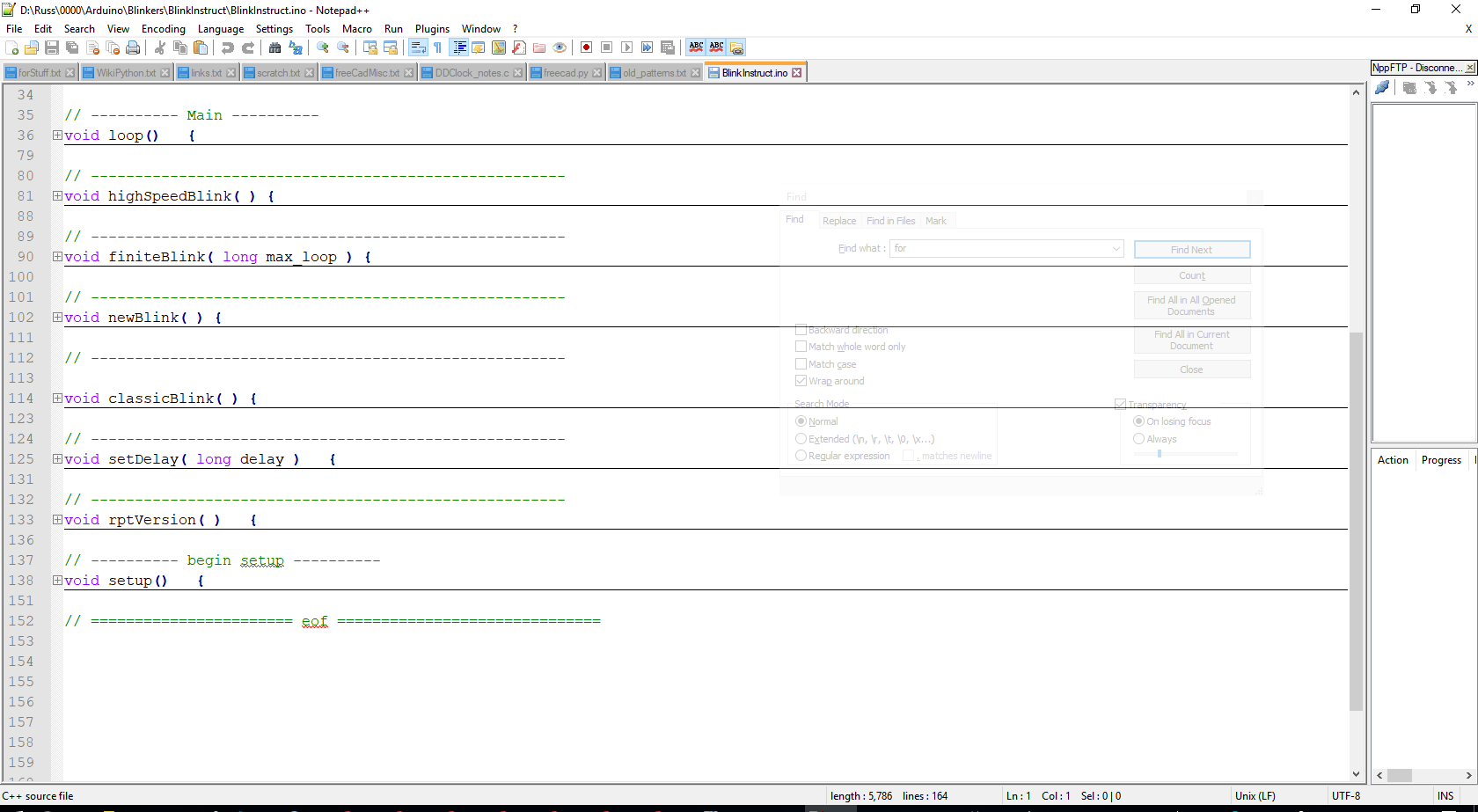Paste from clipboard toolbar icon
This screenshot has width=1478, height=812.
[x=201, y=48]
